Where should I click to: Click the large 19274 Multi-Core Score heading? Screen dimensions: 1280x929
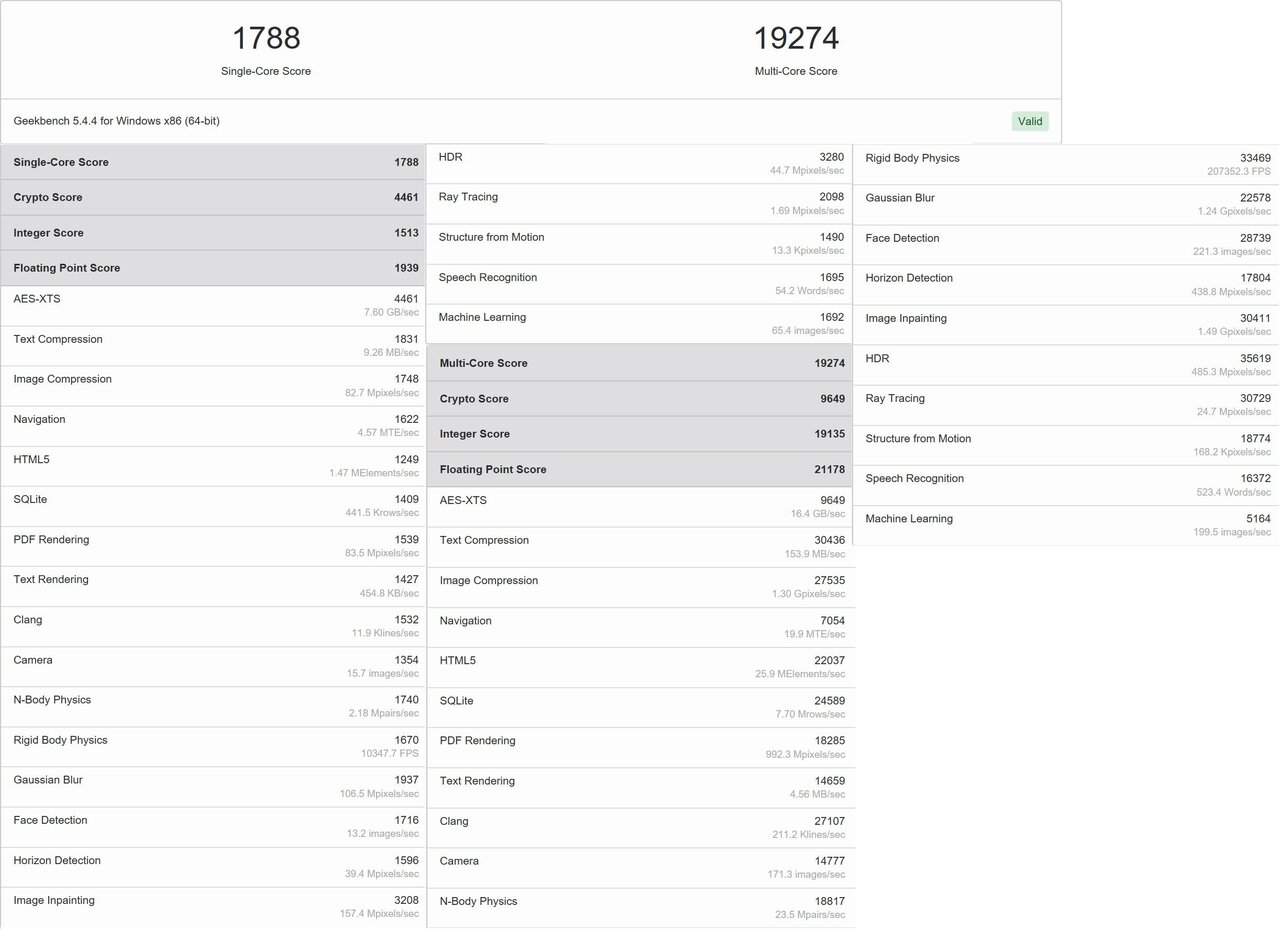click(796, 39)
